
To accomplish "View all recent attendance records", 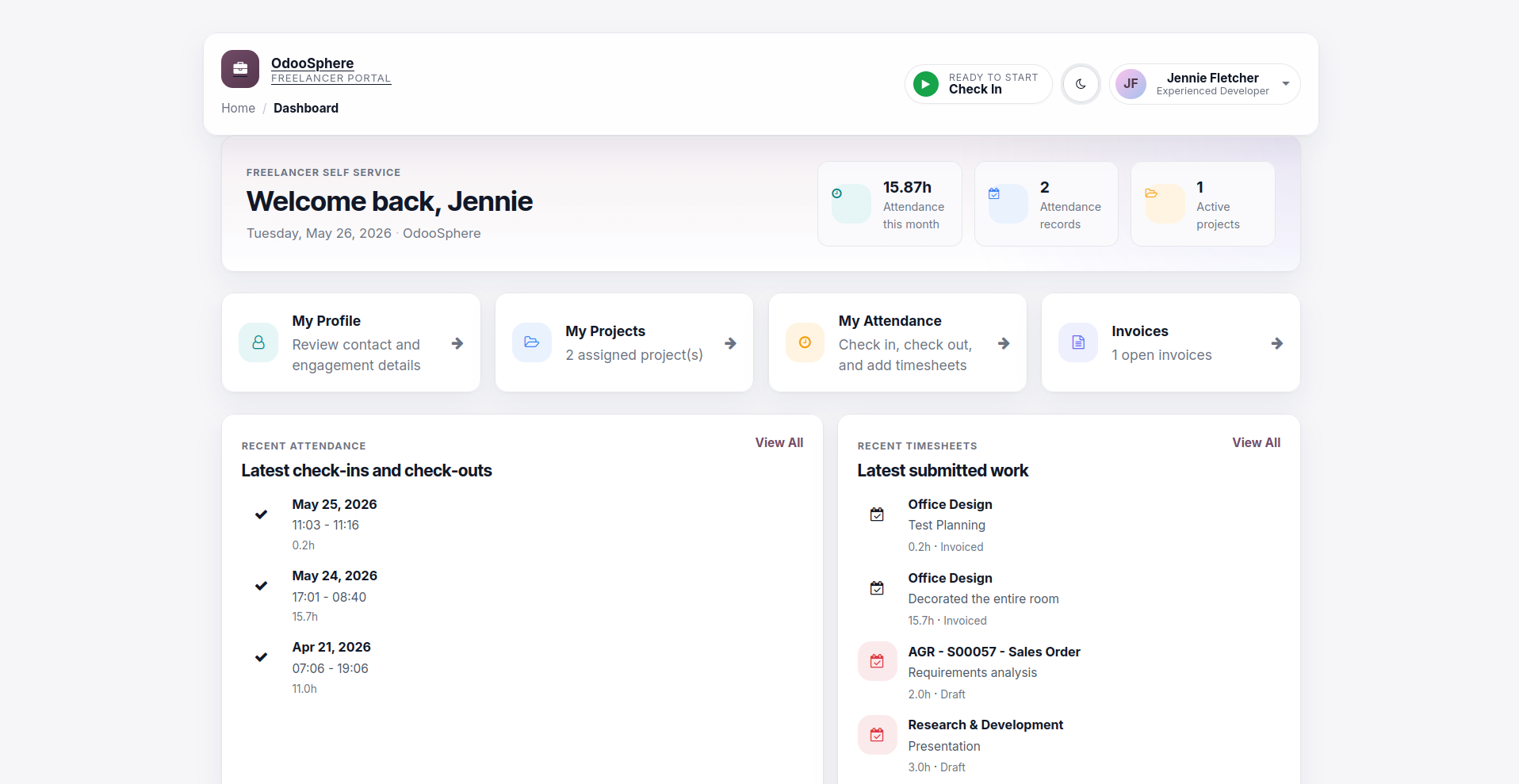I will click(x=779, y=443).
